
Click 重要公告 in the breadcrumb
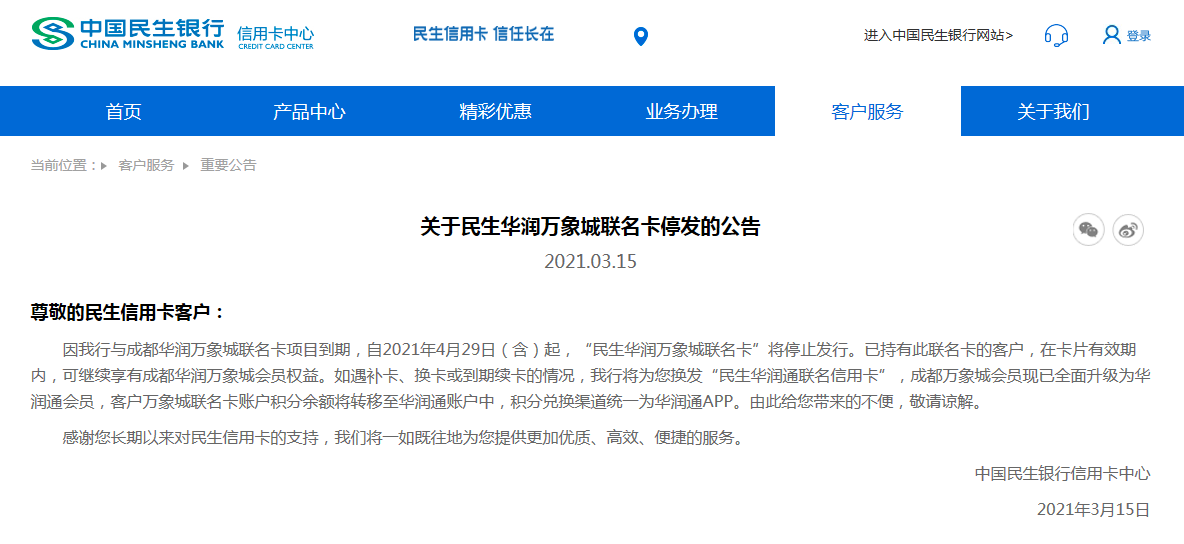tap(228, 165)
